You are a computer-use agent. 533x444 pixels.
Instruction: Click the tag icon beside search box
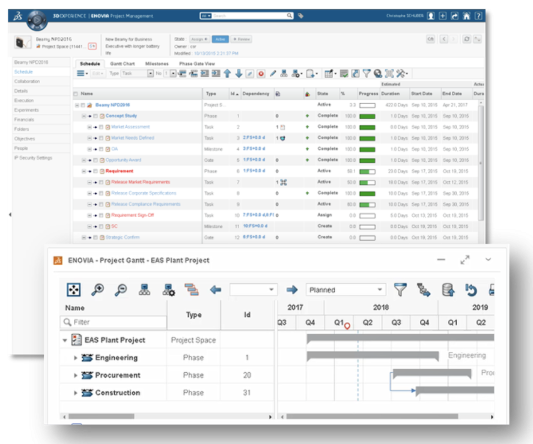(x=300, y=16)
